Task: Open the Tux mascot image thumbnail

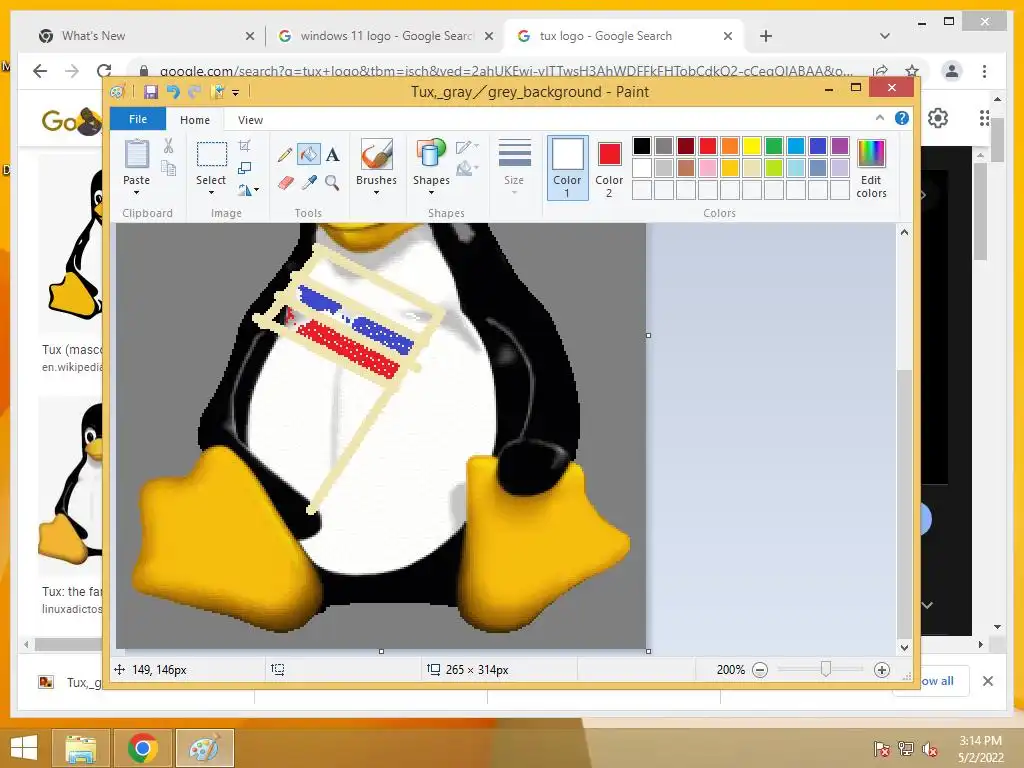Action: (73, 245)
